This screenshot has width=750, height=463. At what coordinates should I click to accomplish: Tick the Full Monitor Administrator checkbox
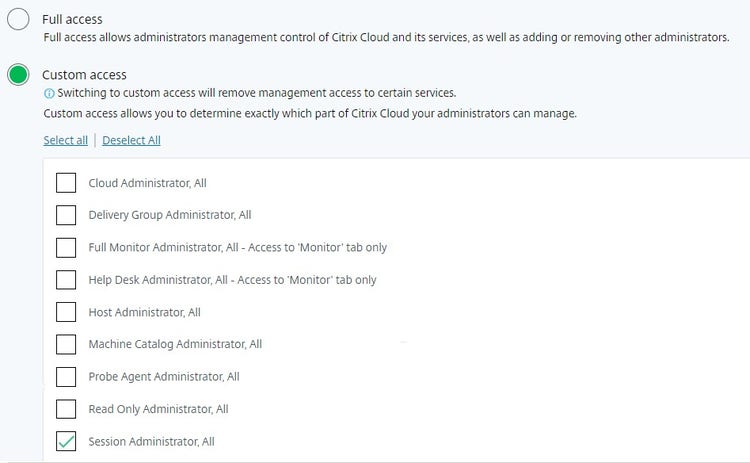pyautogui.click(x=66, y=247)
